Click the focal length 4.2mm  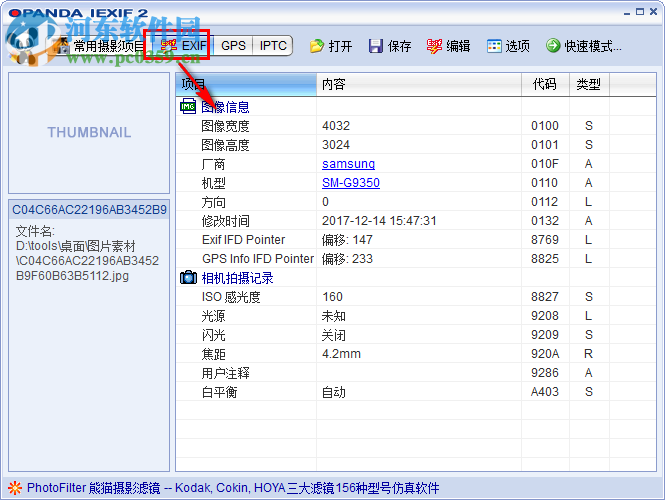(x=341, y=354)
